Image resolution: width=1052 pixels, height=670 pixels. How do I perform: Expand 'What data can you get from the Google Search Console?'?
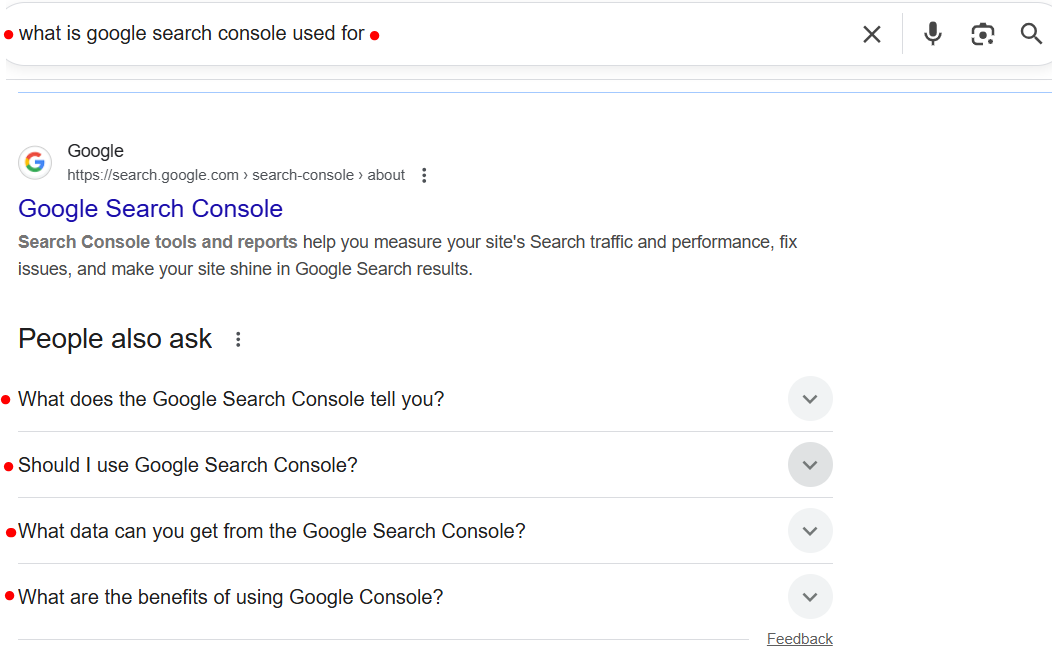coord(810,530)
